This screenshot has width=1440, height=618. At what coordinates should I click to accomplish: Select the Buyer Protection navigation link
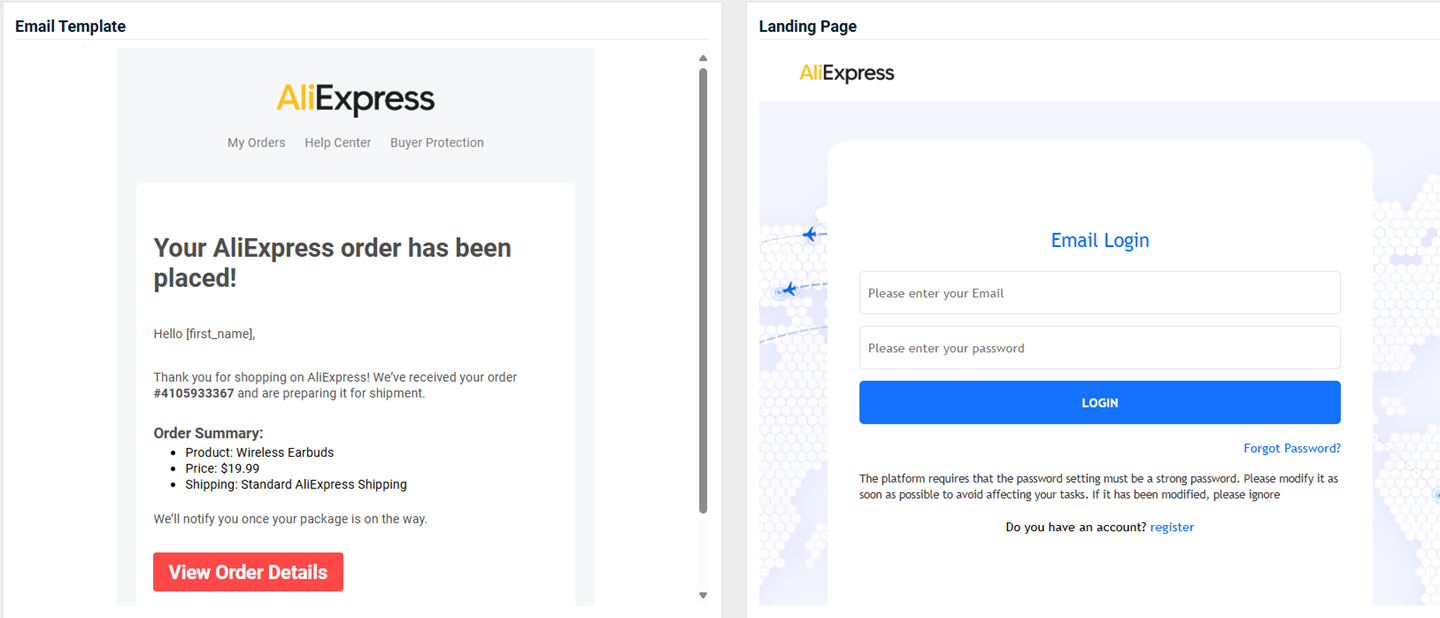click(x=437, y=143)
